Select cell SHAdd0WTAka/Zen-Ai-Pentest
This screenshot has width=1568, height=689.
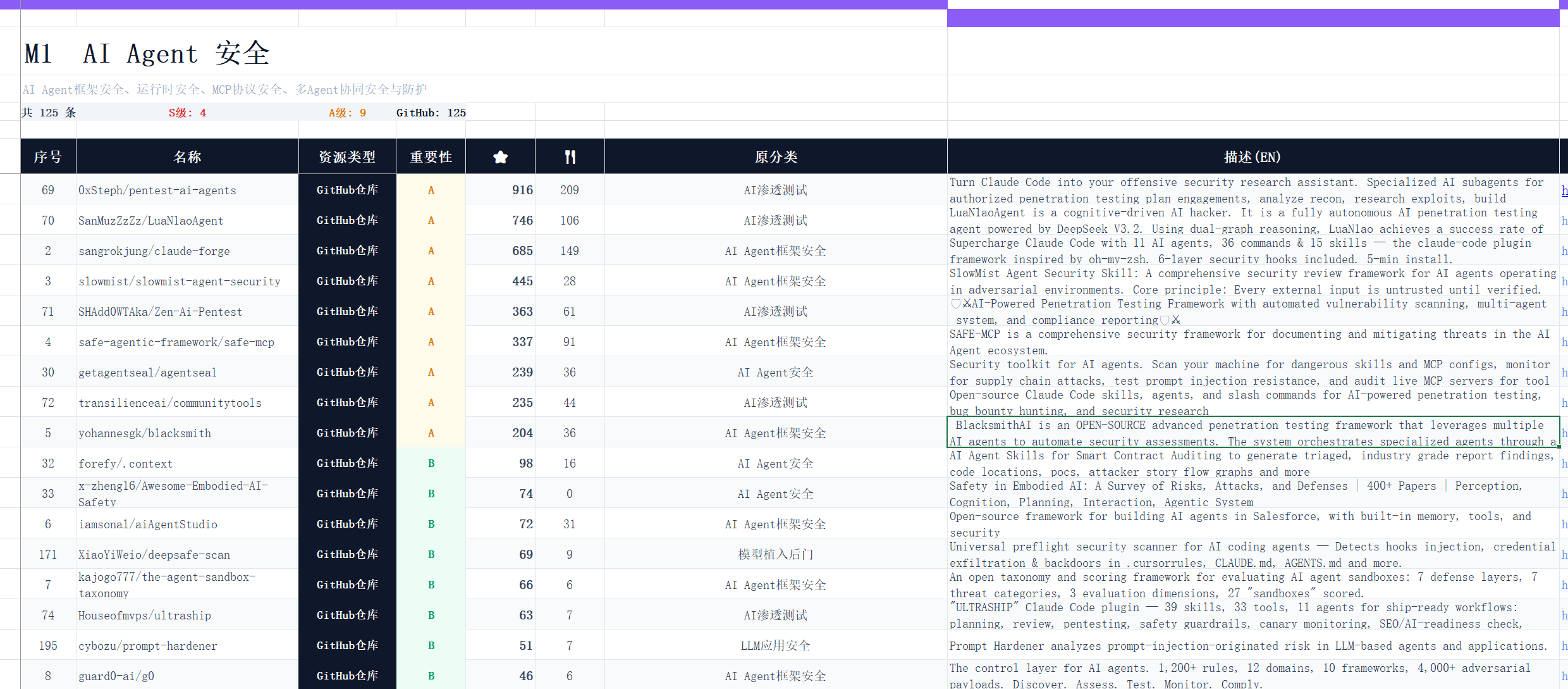[187, 311]
